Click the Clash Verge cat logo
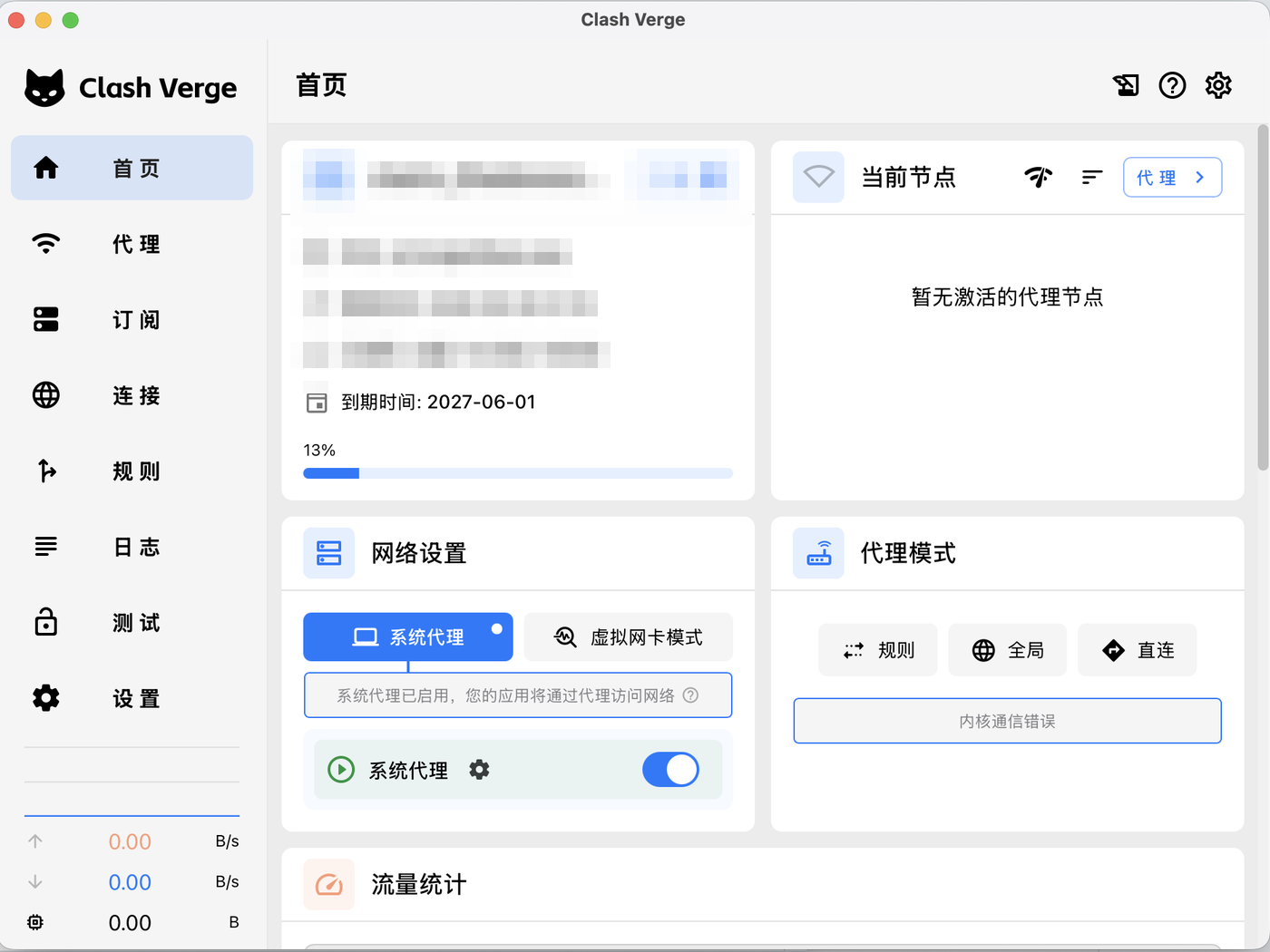1270x952 pixels. (44, 88)
